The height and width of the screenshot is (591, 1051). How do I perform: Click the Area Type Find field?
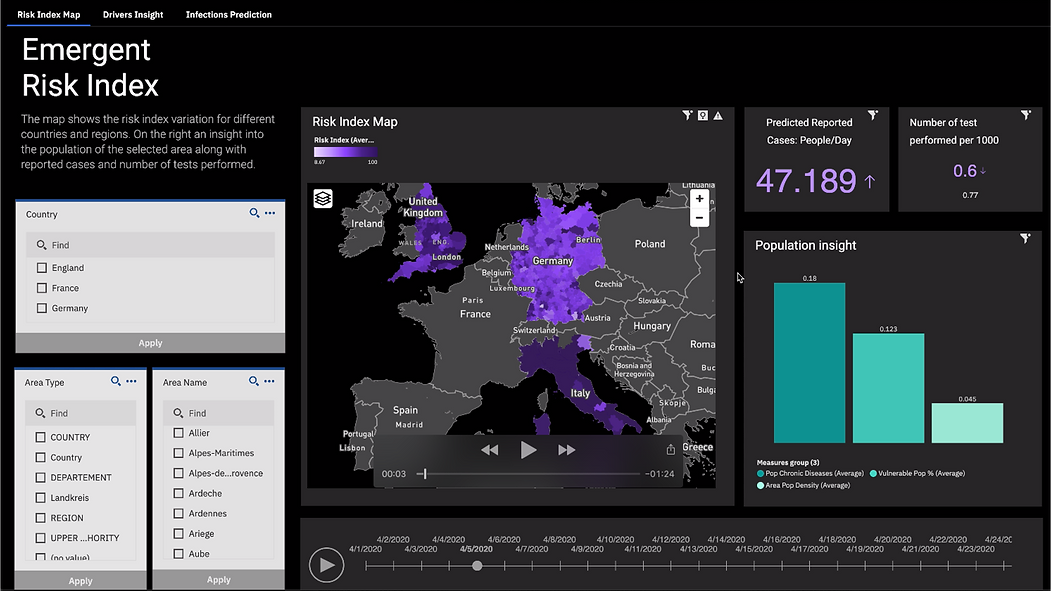click(80, 413)
